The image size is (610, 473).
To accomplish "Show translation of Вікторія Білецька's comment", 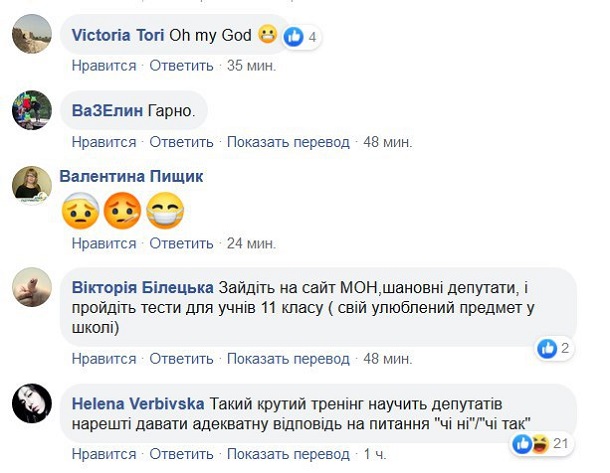I will [x=288, y=358].
